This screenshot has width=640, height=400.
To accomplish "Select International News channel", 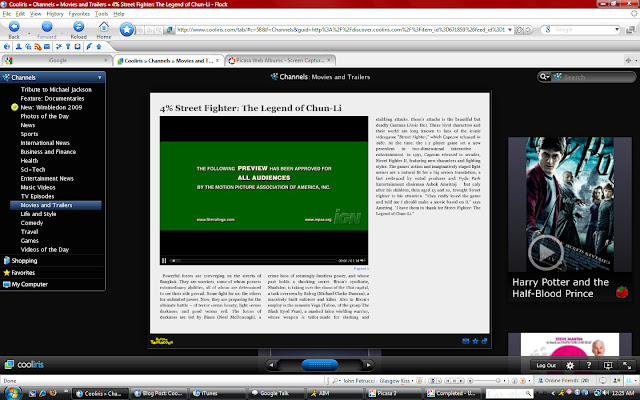I will click(45, 143).
